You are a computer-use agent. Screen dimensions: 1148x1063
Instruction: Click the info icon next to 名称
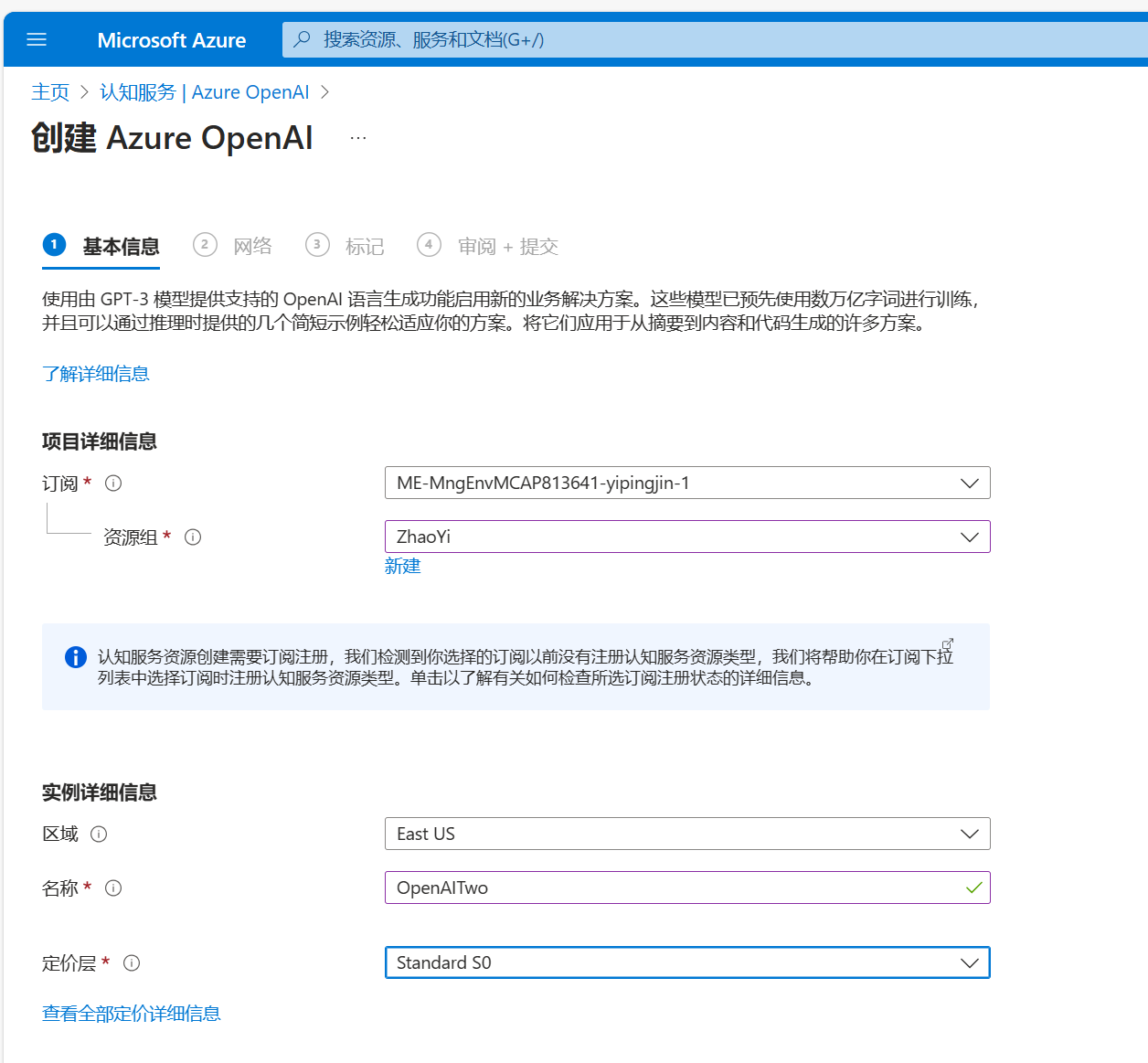pyautogui.click(x=113, y=888)
